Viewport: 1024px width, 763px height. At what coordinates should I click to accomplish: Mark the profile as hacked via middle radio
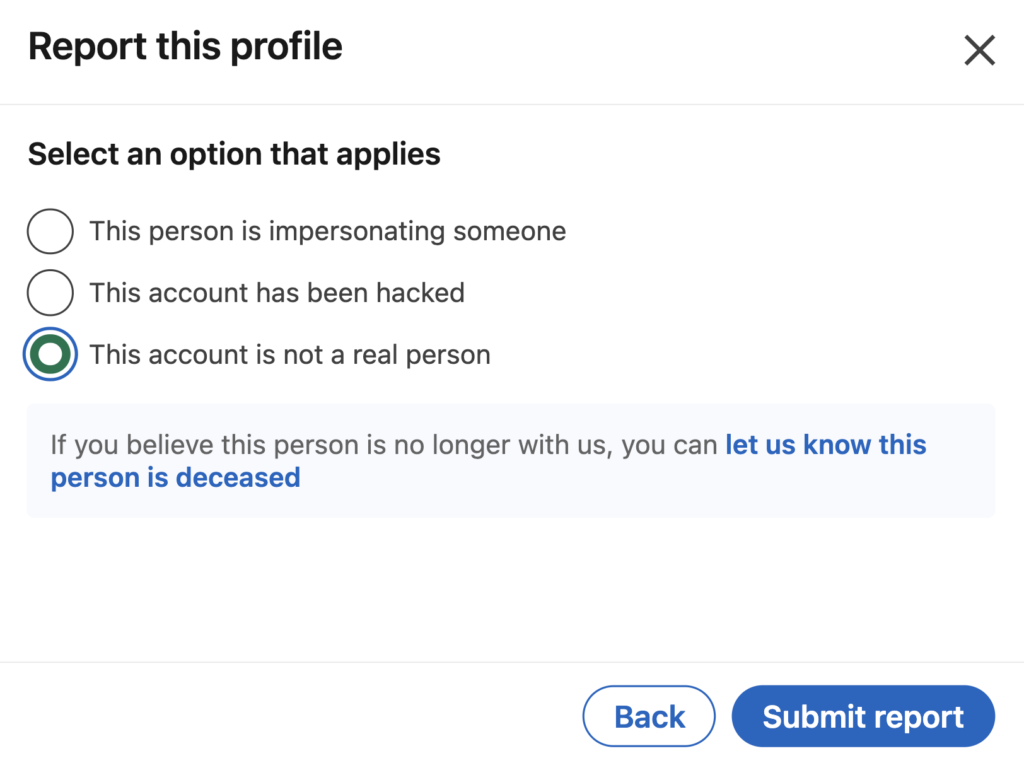tap(50, 293)
